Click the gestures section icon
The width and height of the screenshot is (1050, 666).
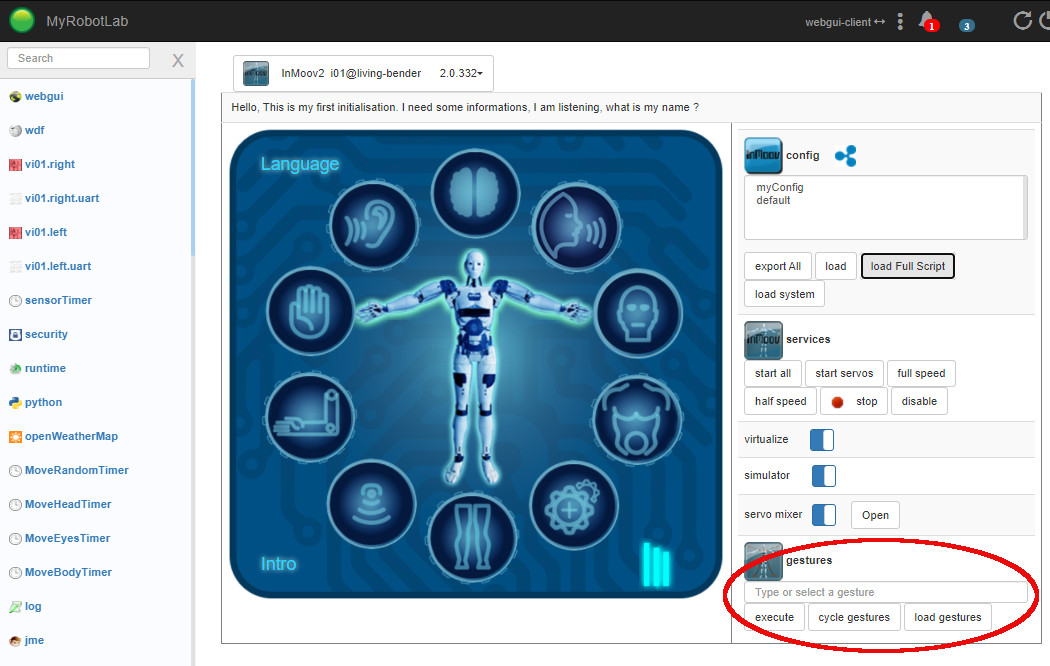(763, 561)
